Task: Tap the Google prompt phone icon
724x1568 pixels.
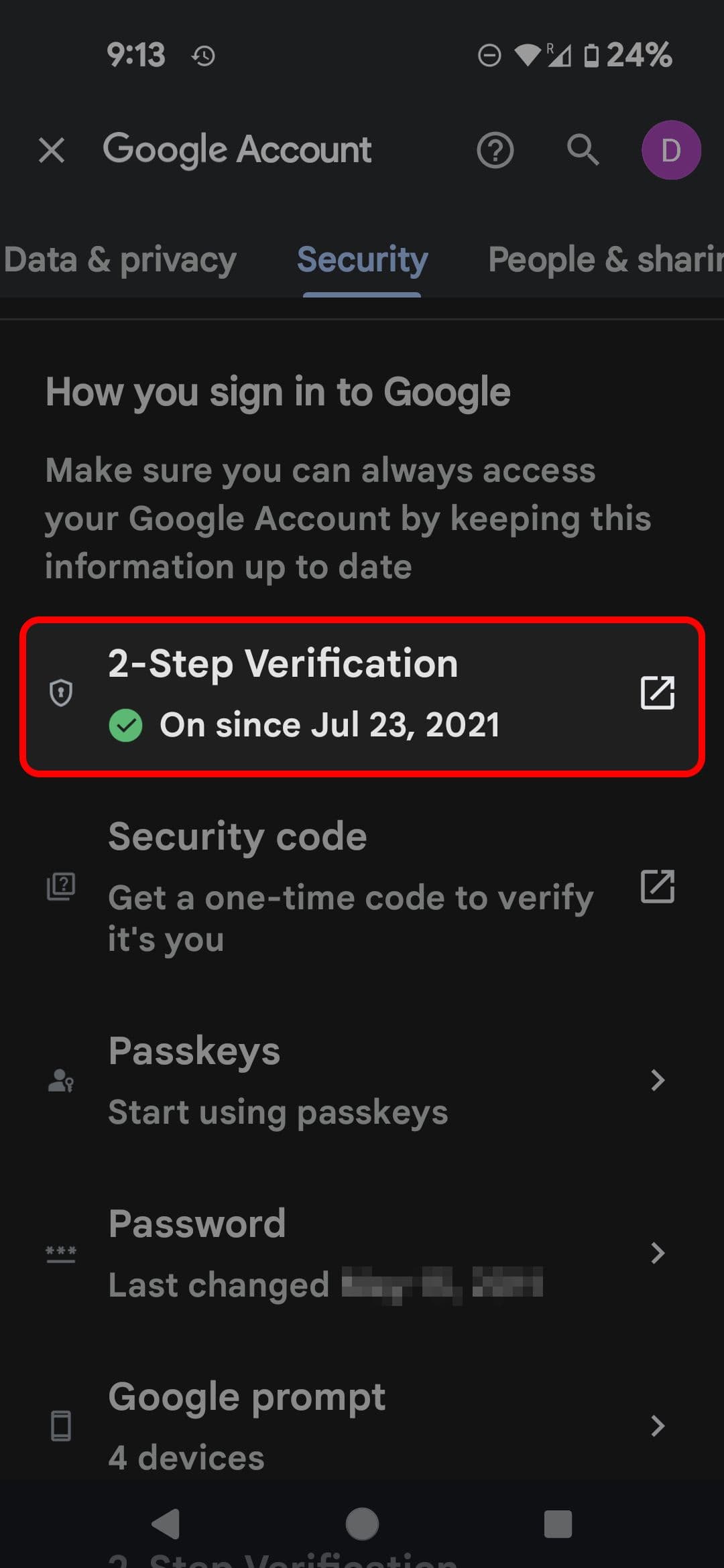Action: [x=61, y=1425]
